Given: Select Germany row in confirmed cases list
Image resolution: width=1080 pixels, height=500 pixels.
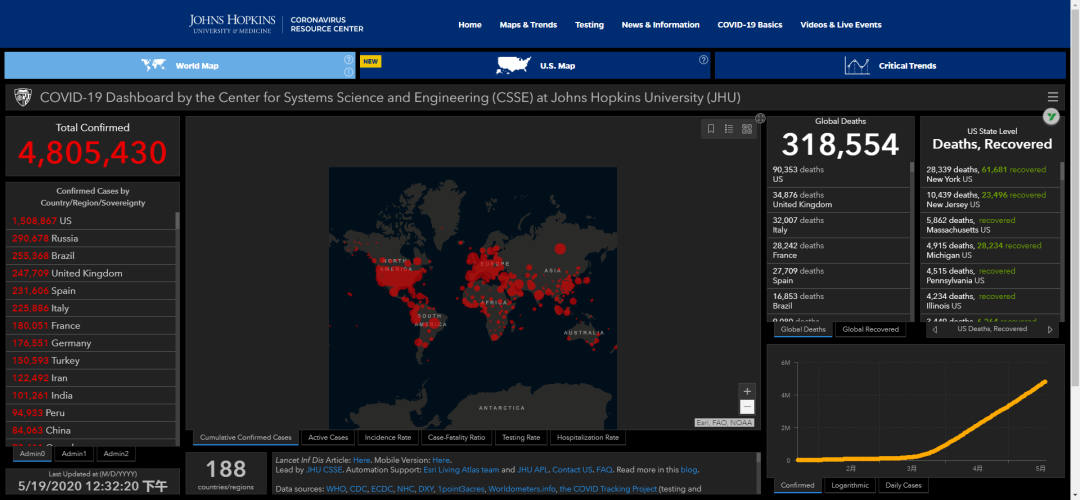Looking at the screenshot, I should point(91,343).
